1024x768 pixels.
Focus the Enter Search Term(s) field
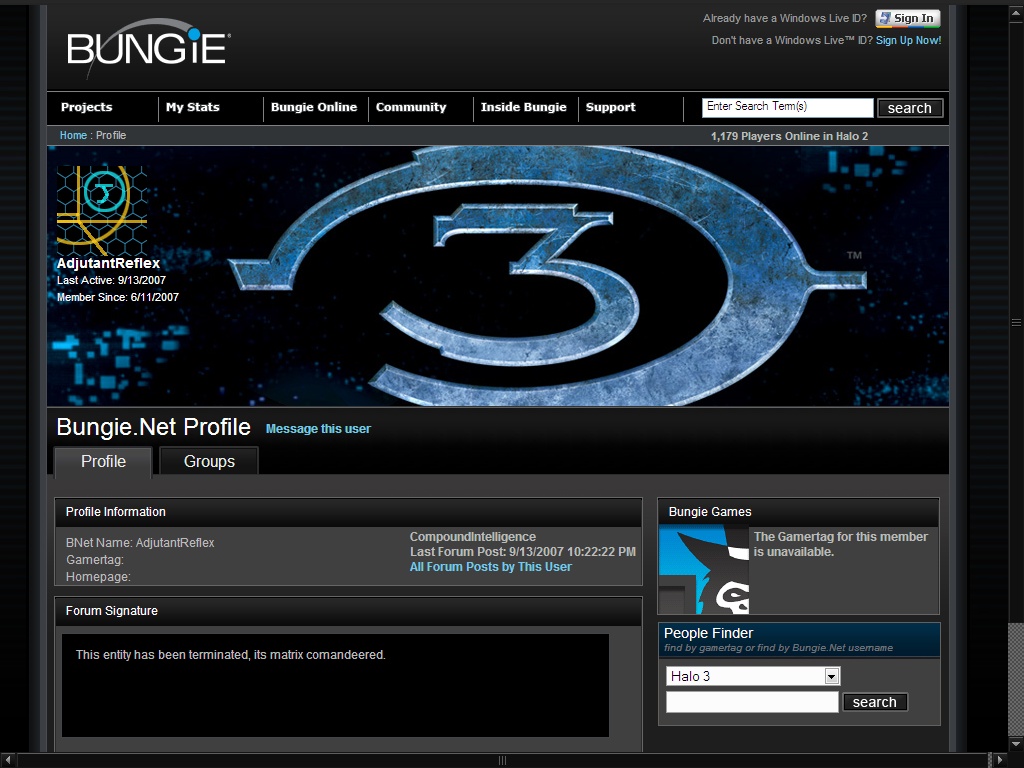[788, 108]
